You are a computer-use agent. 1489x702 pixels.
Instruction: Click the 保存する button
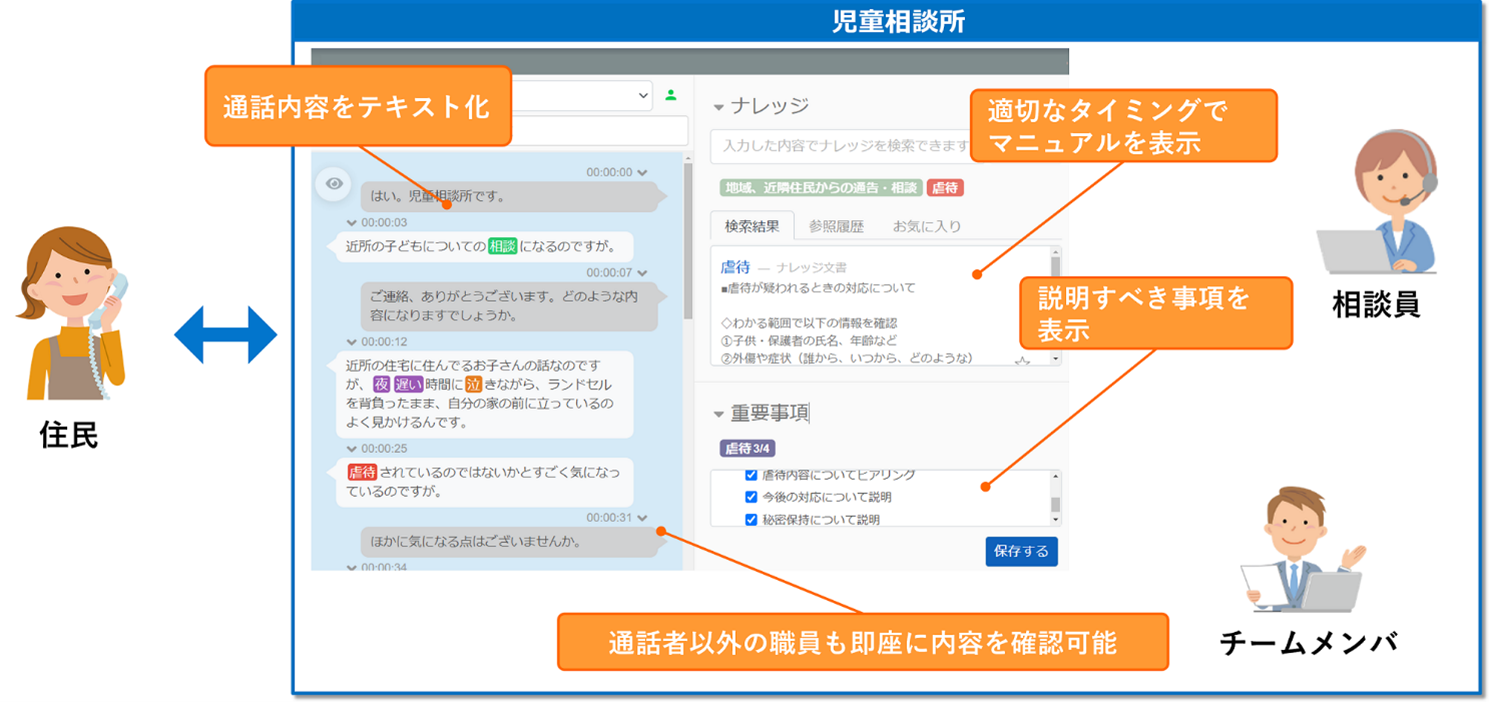pyautogui.click(x=1021, y=551)
